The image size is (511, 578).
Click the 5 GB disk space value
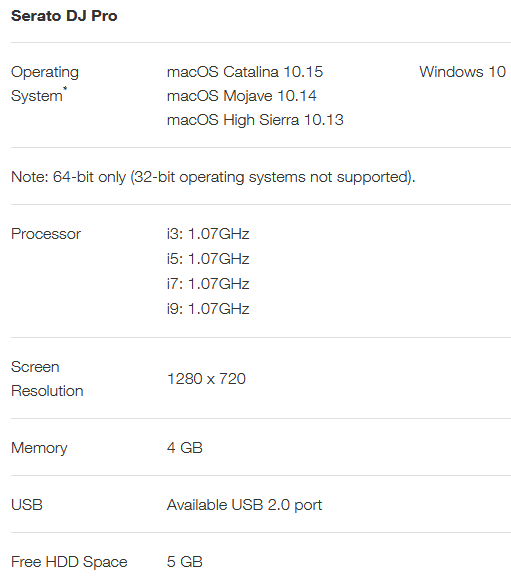pos(185,562)
